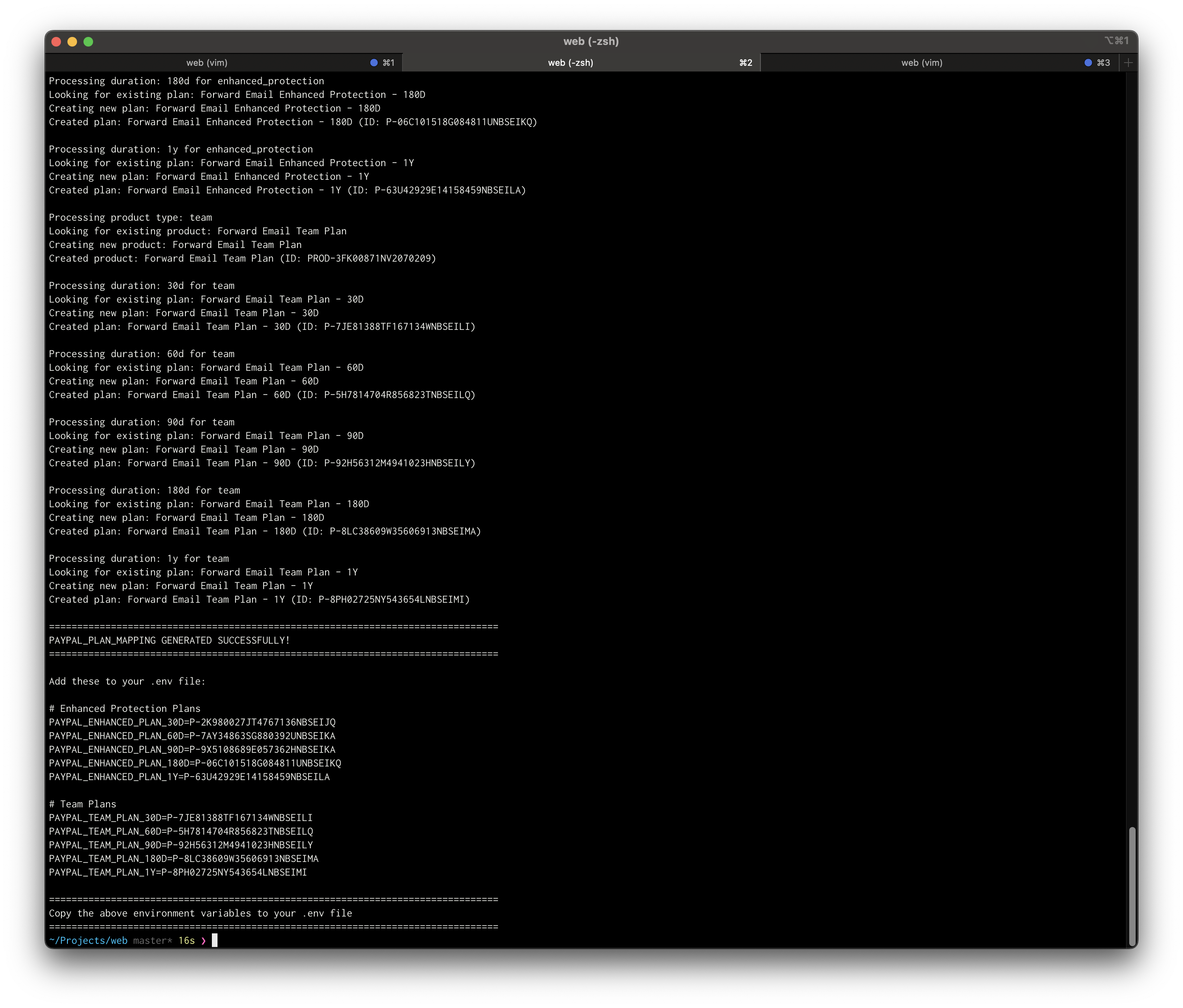This screenshot has height=1008, width=1183.
Task: Click the PAYPAL_TEAM_PLAN_30D environment variable line
Action: pos(181,818)
